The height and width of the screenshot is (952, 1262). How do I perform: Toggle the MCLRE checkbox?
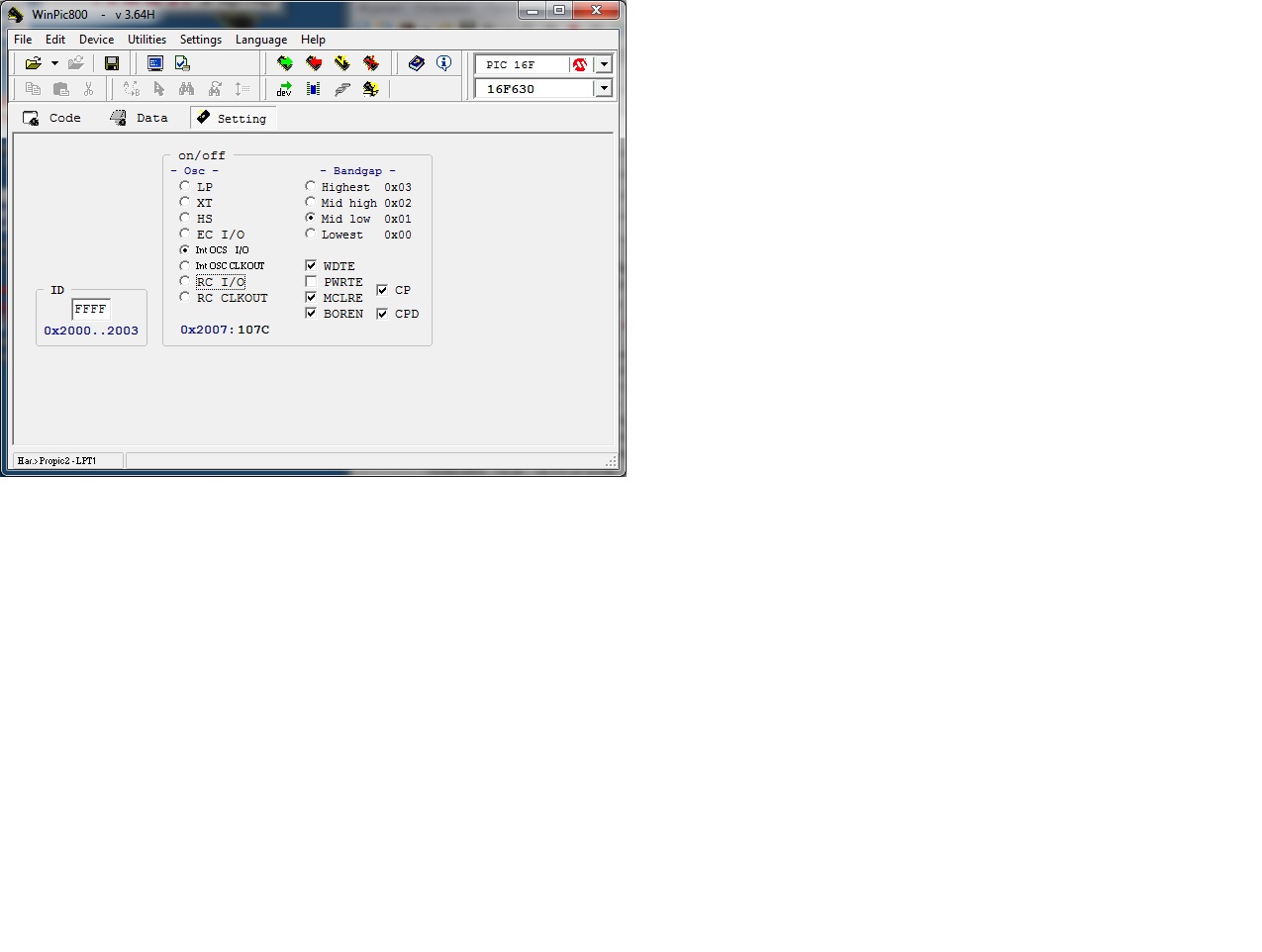[311, 297]
